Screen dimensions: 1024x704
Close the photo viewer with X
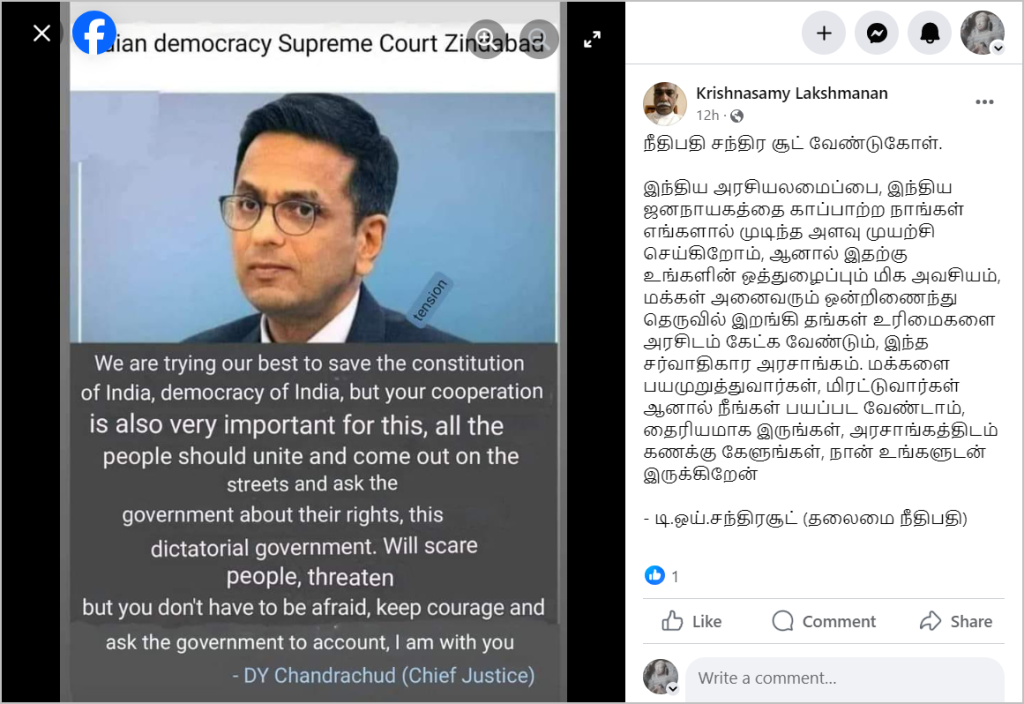[42, 33]
